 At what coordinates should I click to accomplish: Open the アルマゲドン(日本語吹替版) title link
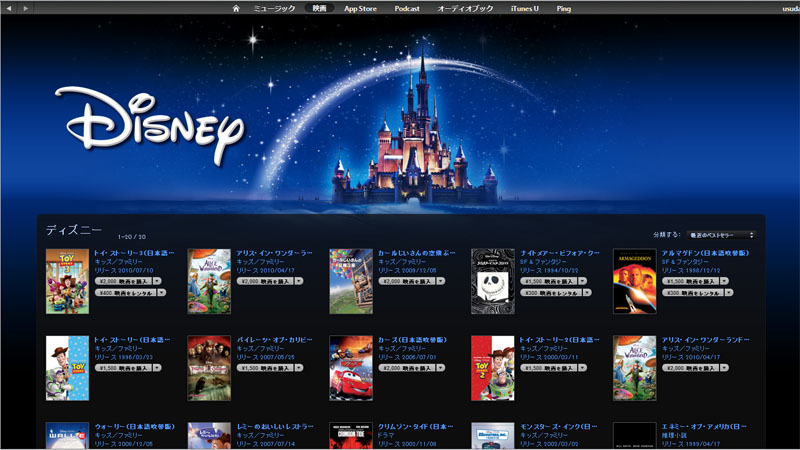(706, 253)
